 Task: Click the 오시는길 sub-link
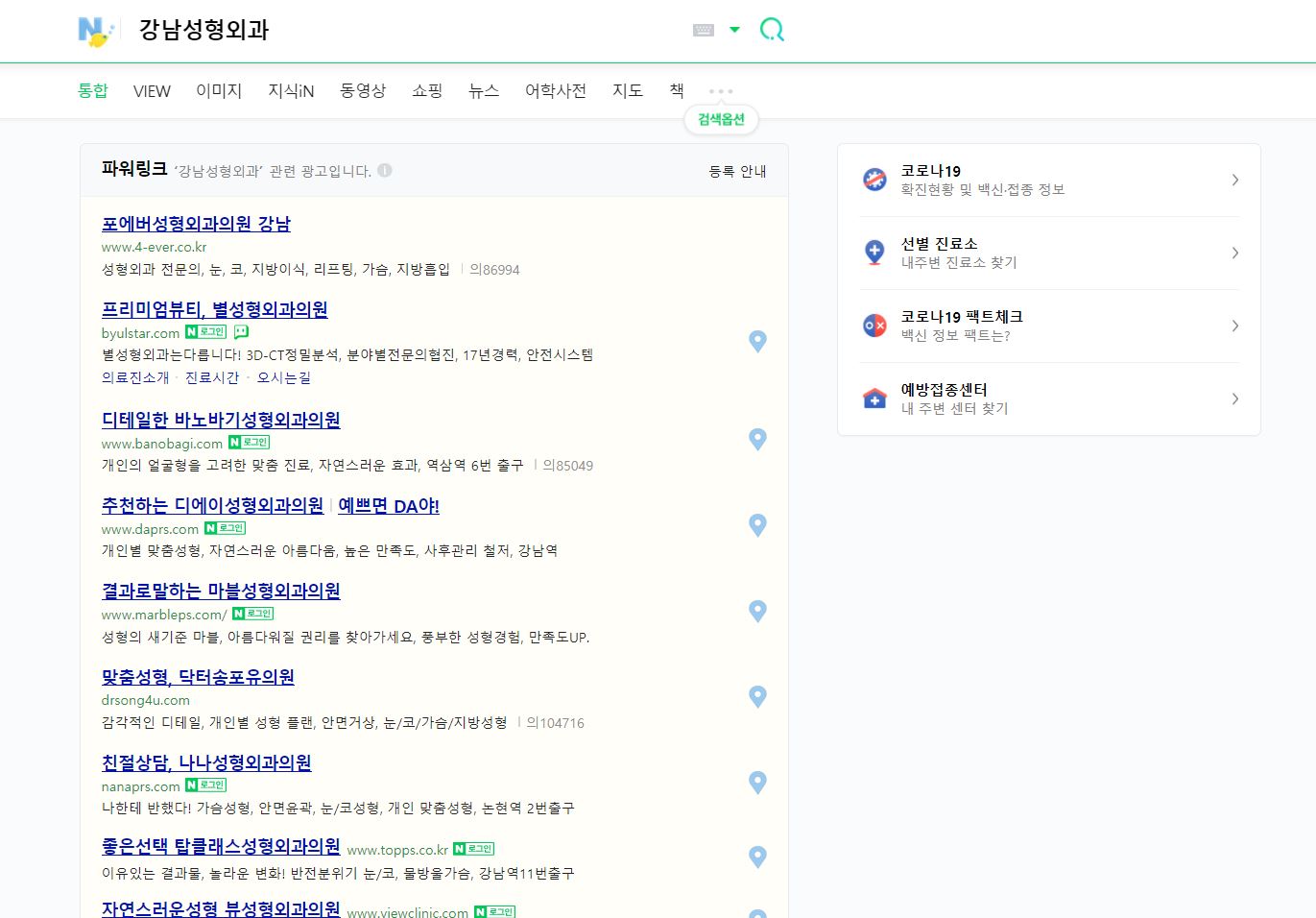click(284, 377)
